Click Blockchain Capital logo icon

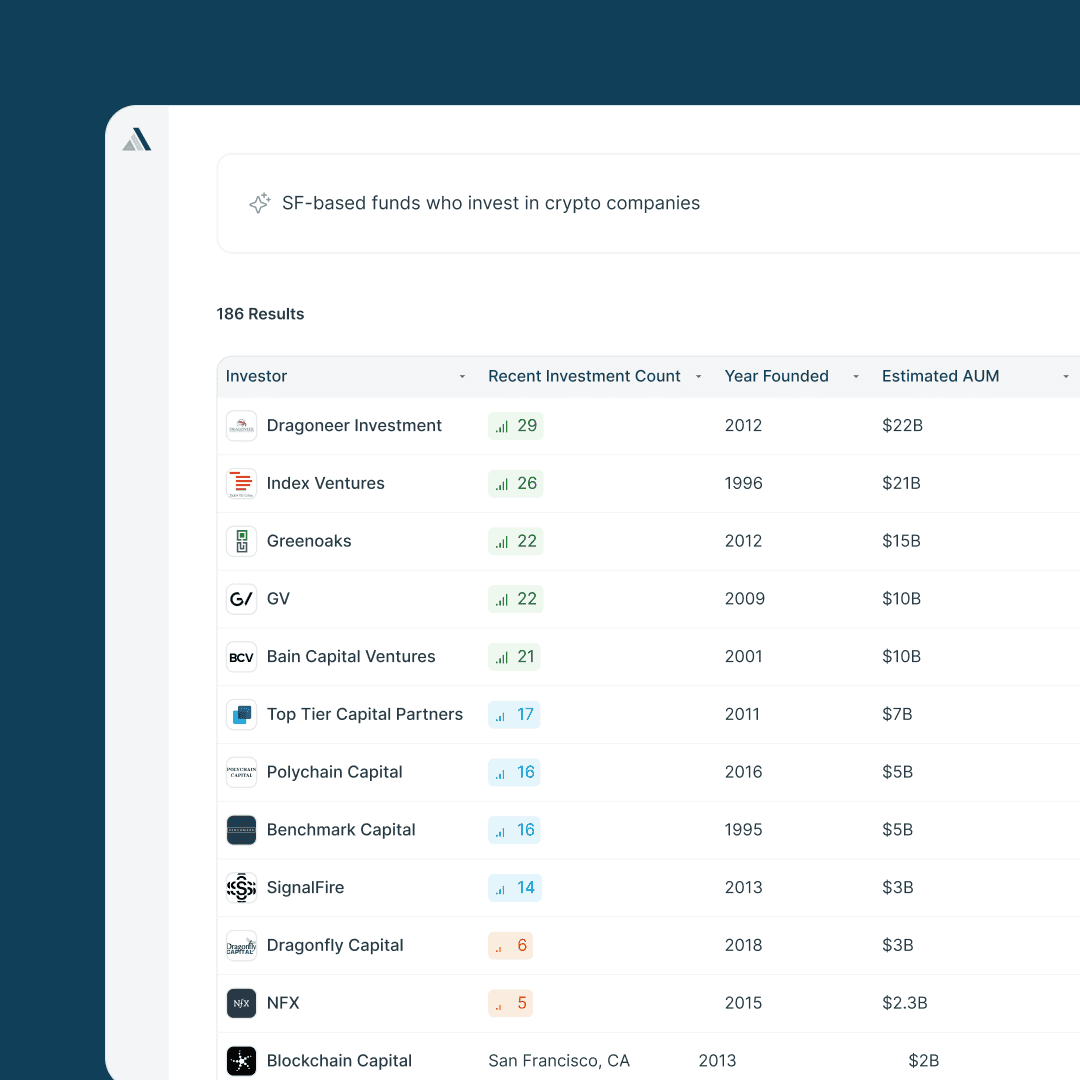click(x=242, y=1061)
